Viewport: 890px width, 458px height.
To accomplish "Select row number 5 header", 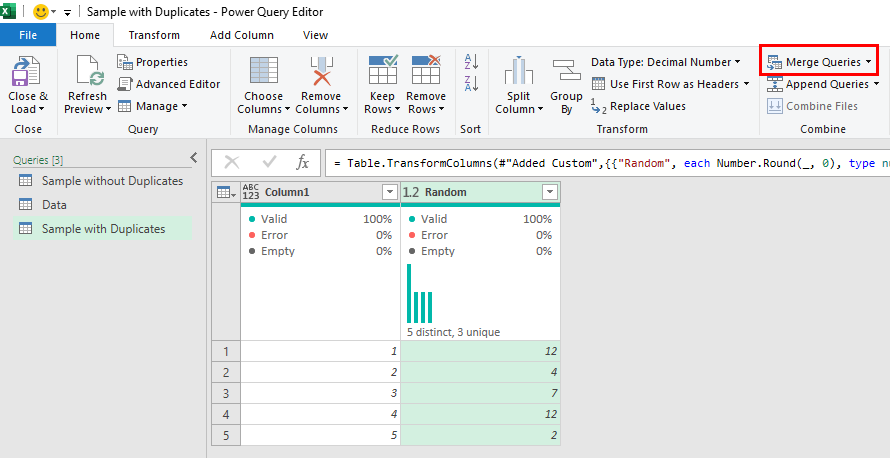I will pyautogui.click(x=226, y=435).
